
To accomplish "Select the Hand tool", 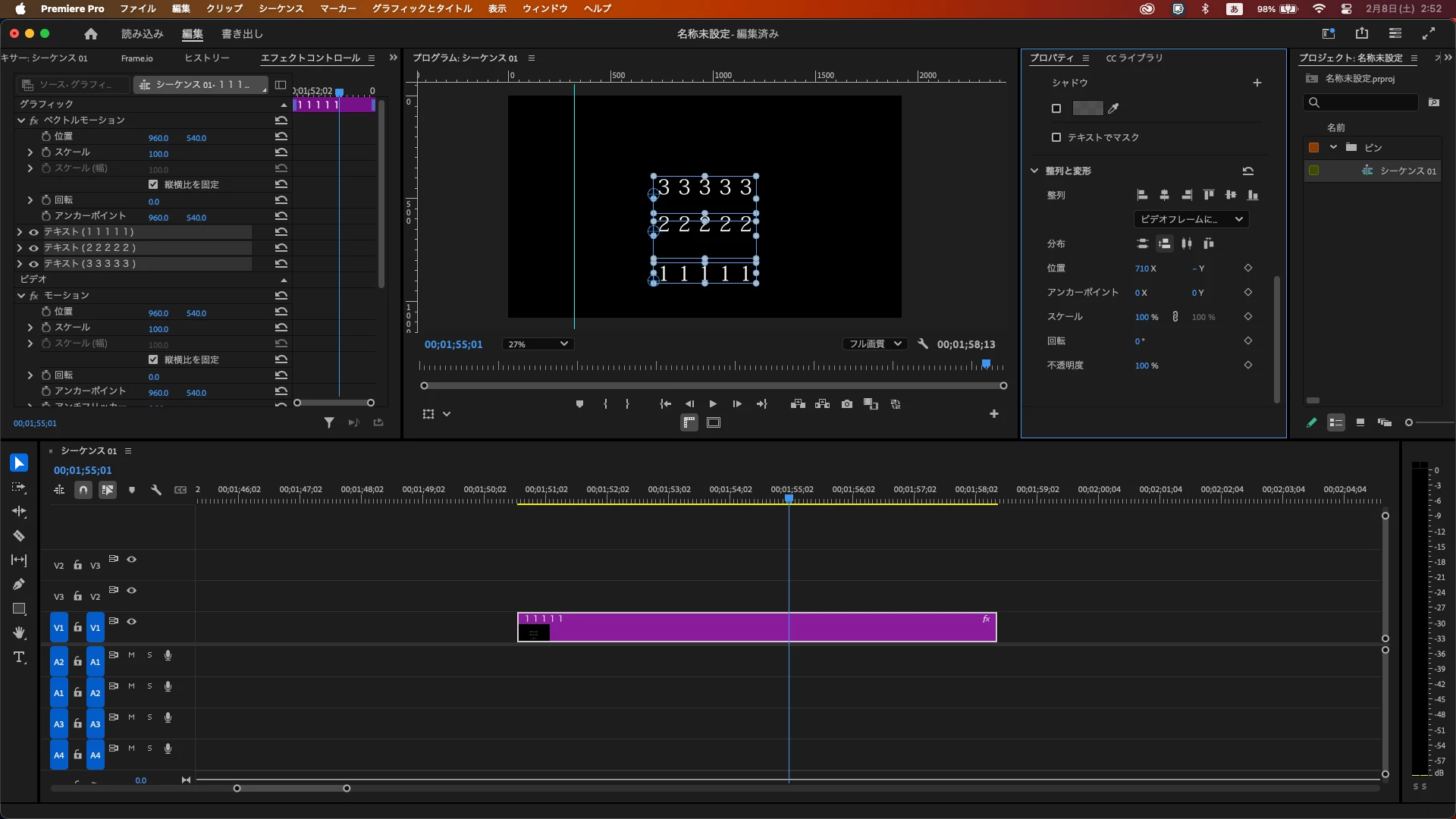I will 19,632.
